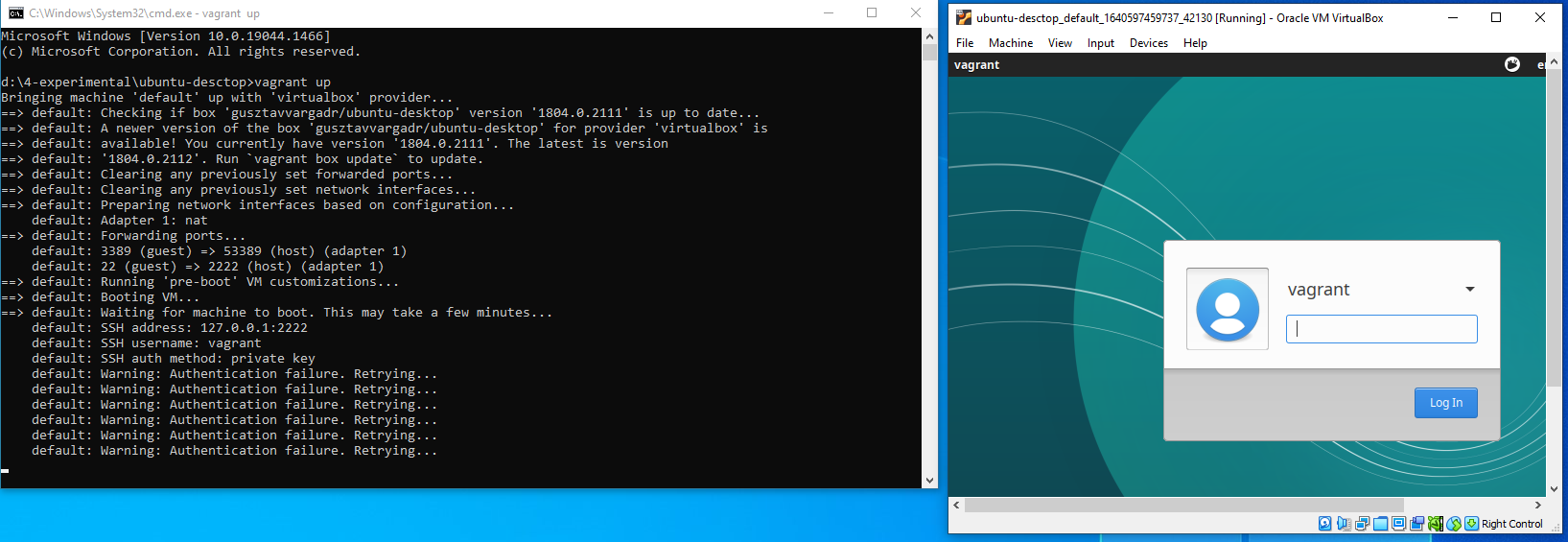This screenshot has height=542, width=1568.
Task: Click the cmd window scrollbar up arrow
Action: pos(929,36)
